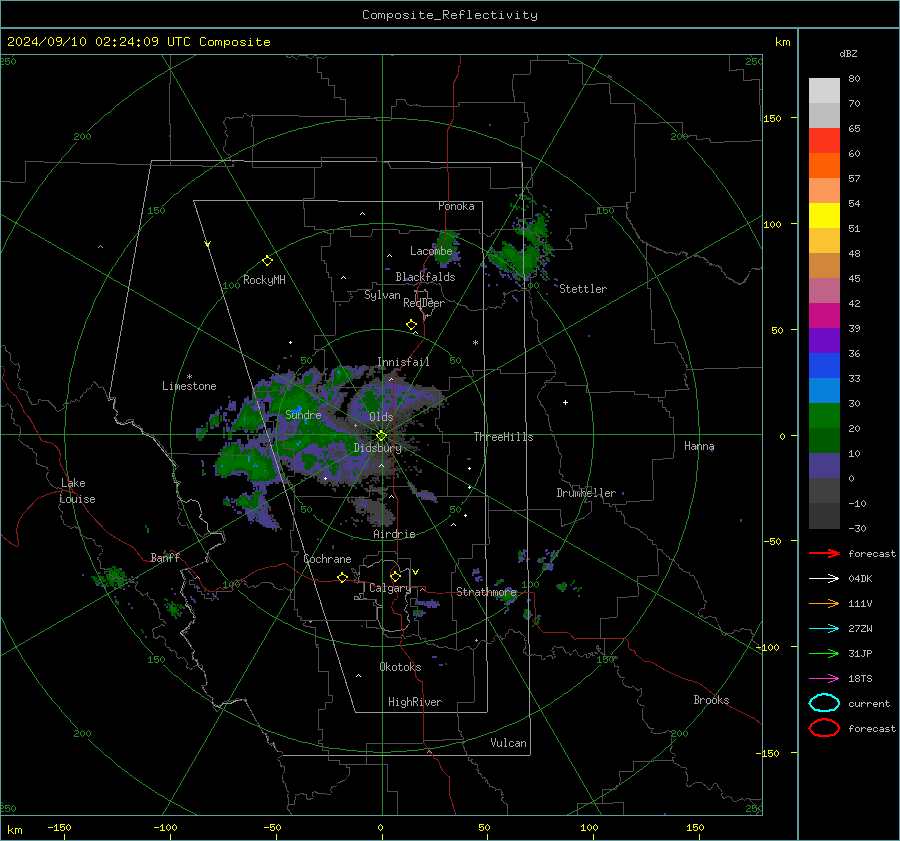Click the yellow diamond marker above Calgary

click(x=395, y=576)
